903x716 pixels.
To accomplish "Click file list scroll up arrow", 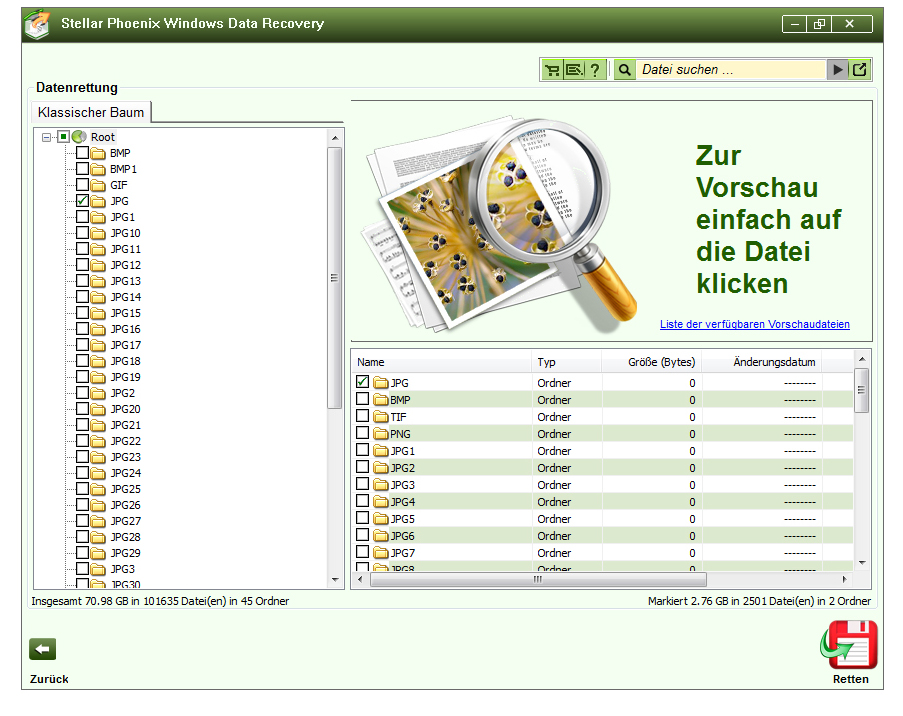I will (x=862, y=359).
